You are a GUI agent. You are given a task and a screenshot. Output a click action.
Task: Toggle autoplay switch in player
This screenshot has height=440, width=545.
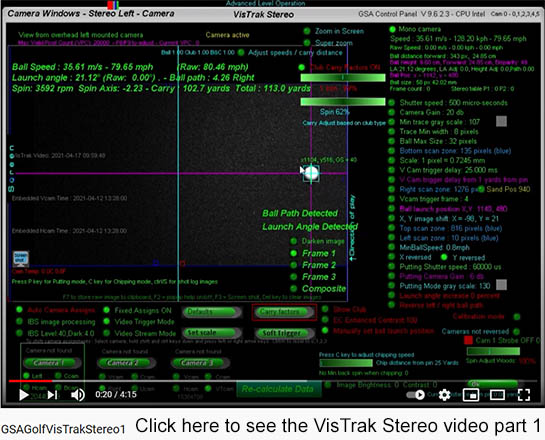(416, 395)
